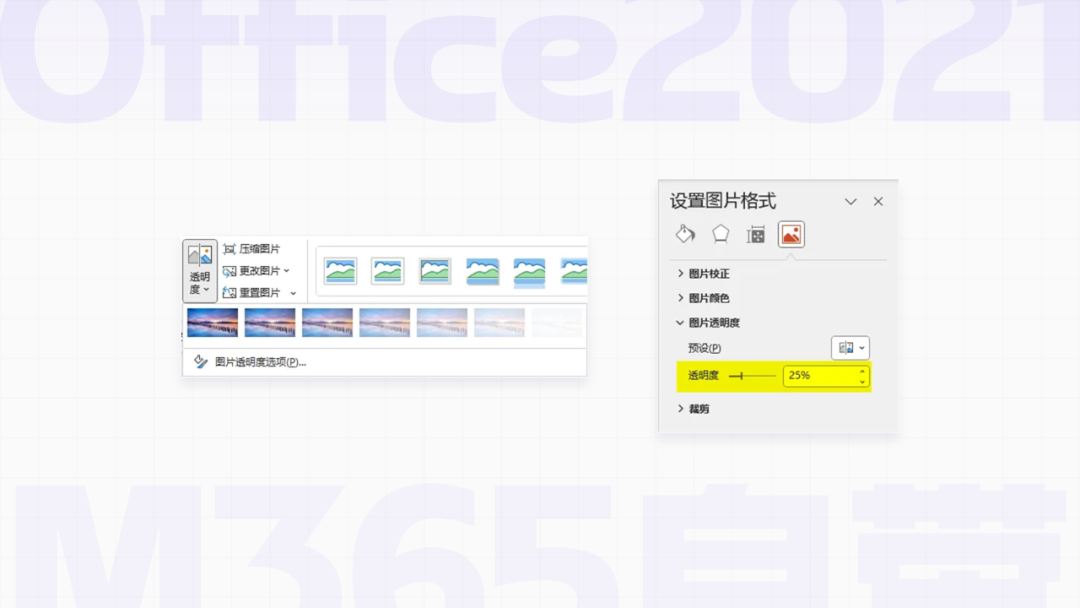Select the first transparency preset thumbnail
The height and width of the screenshot is (608, 1080).
[213, 322]
